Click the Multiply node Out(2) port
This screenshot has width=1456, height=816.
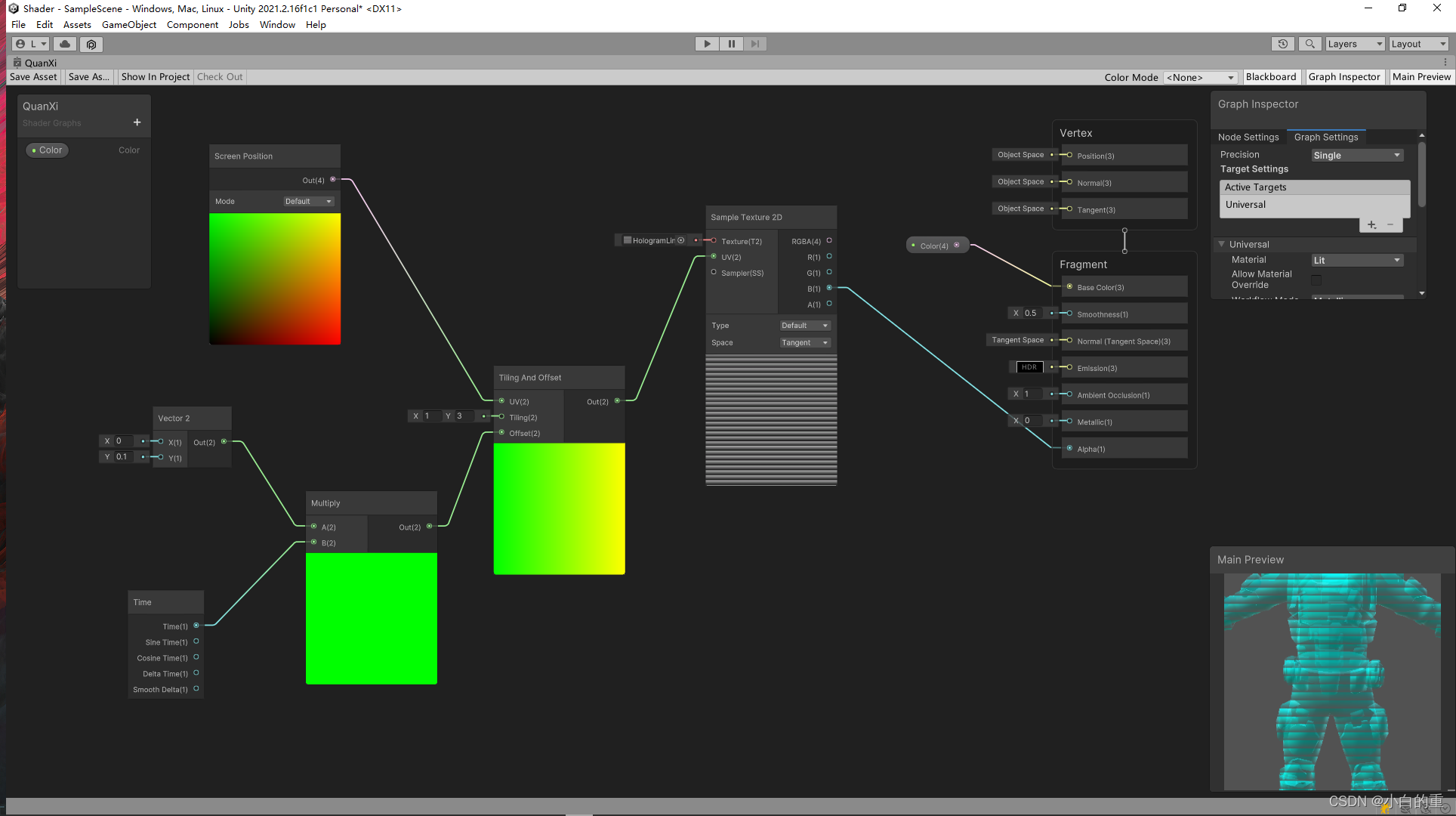click(x=430, y=527)
